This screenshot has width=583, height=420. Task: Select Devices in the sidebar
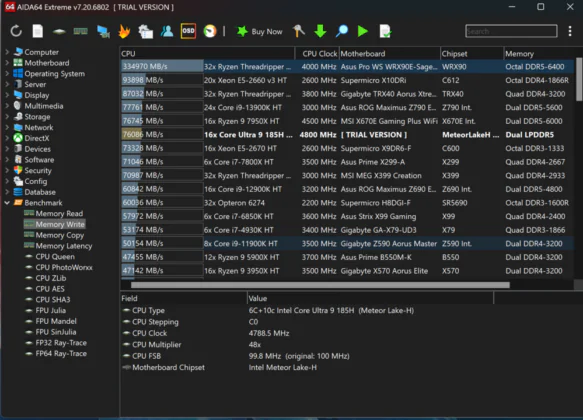click(32, 149)
